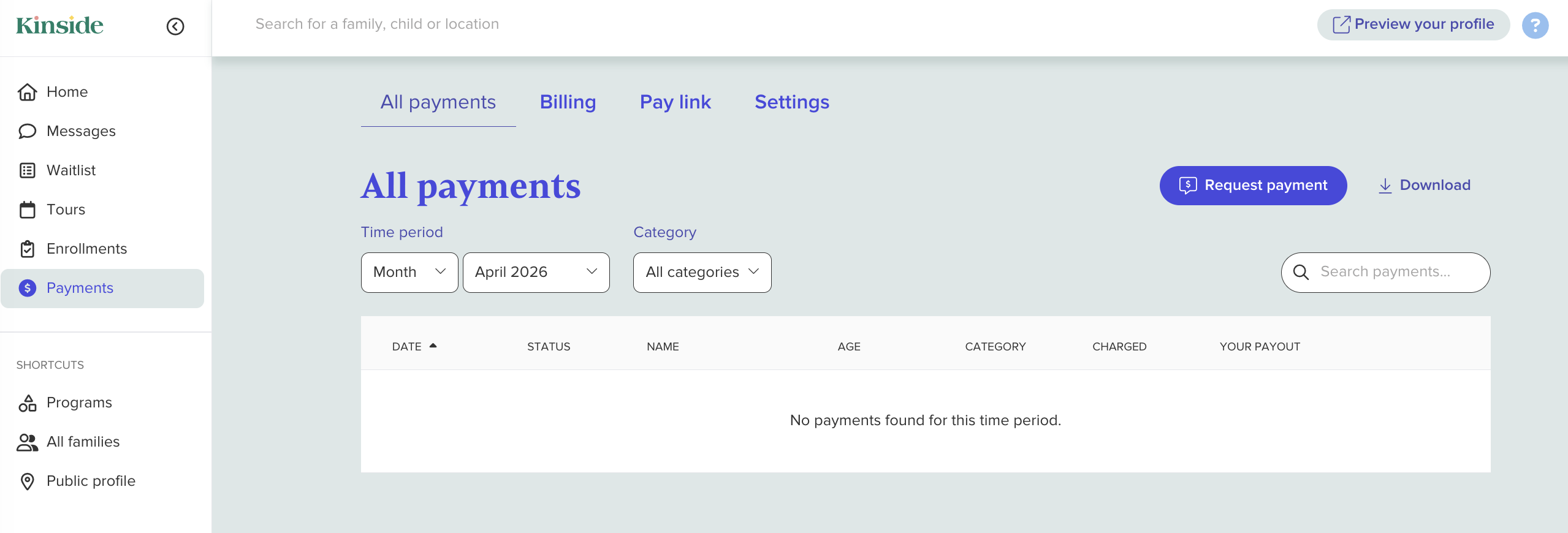The image size is (1568, 533).
Task: Go to Home in the sidebar
Action: pyautogui.click(x=102, y=92)
